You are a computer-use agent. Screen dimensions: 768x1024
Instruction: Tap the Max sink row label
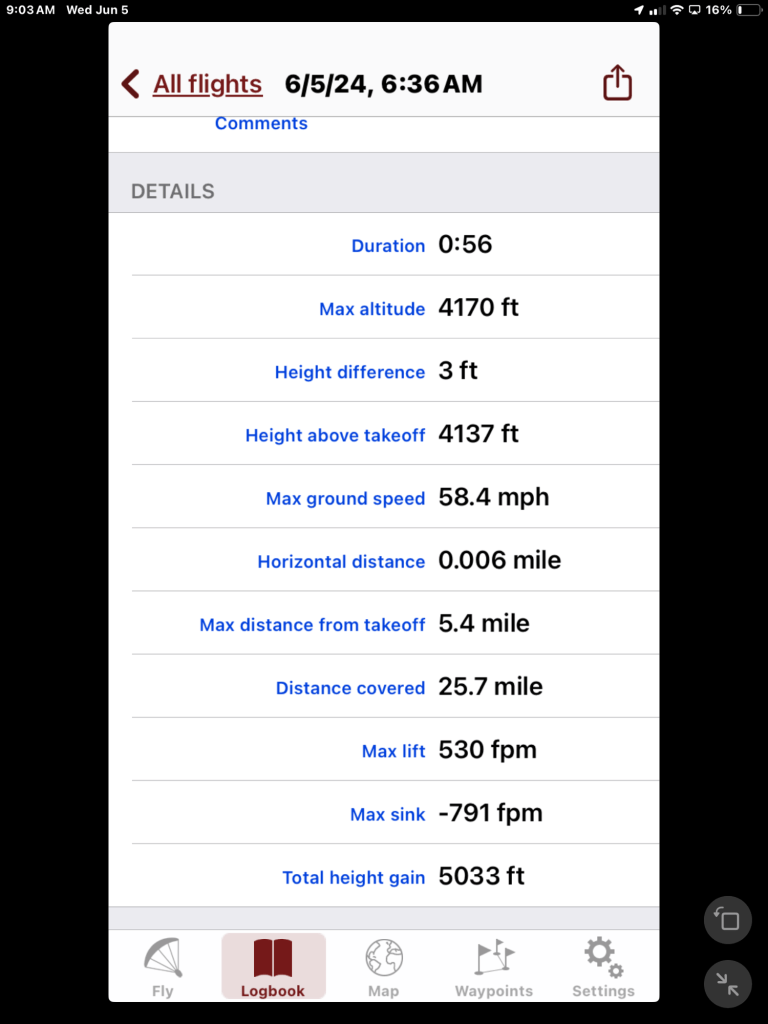387,815
